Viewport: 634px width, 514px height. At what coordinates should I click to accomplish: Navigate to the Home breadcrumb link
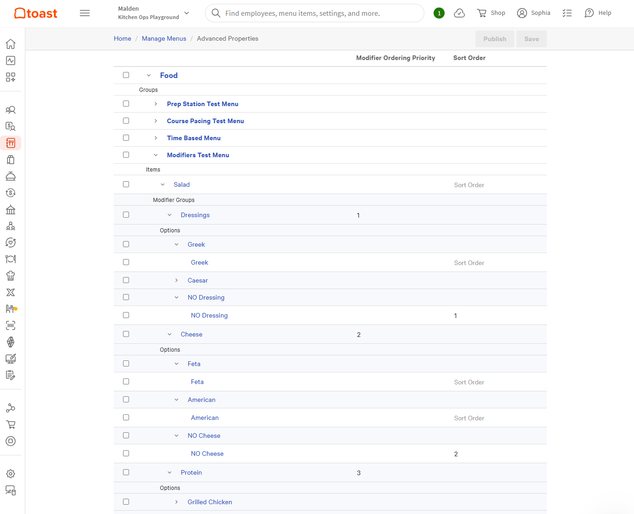(x=122, y=39)
